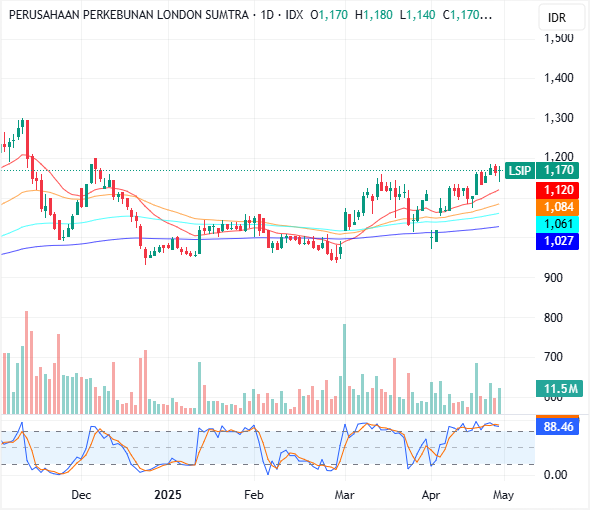Click the LSIP symbol price tag

point(520,170)
